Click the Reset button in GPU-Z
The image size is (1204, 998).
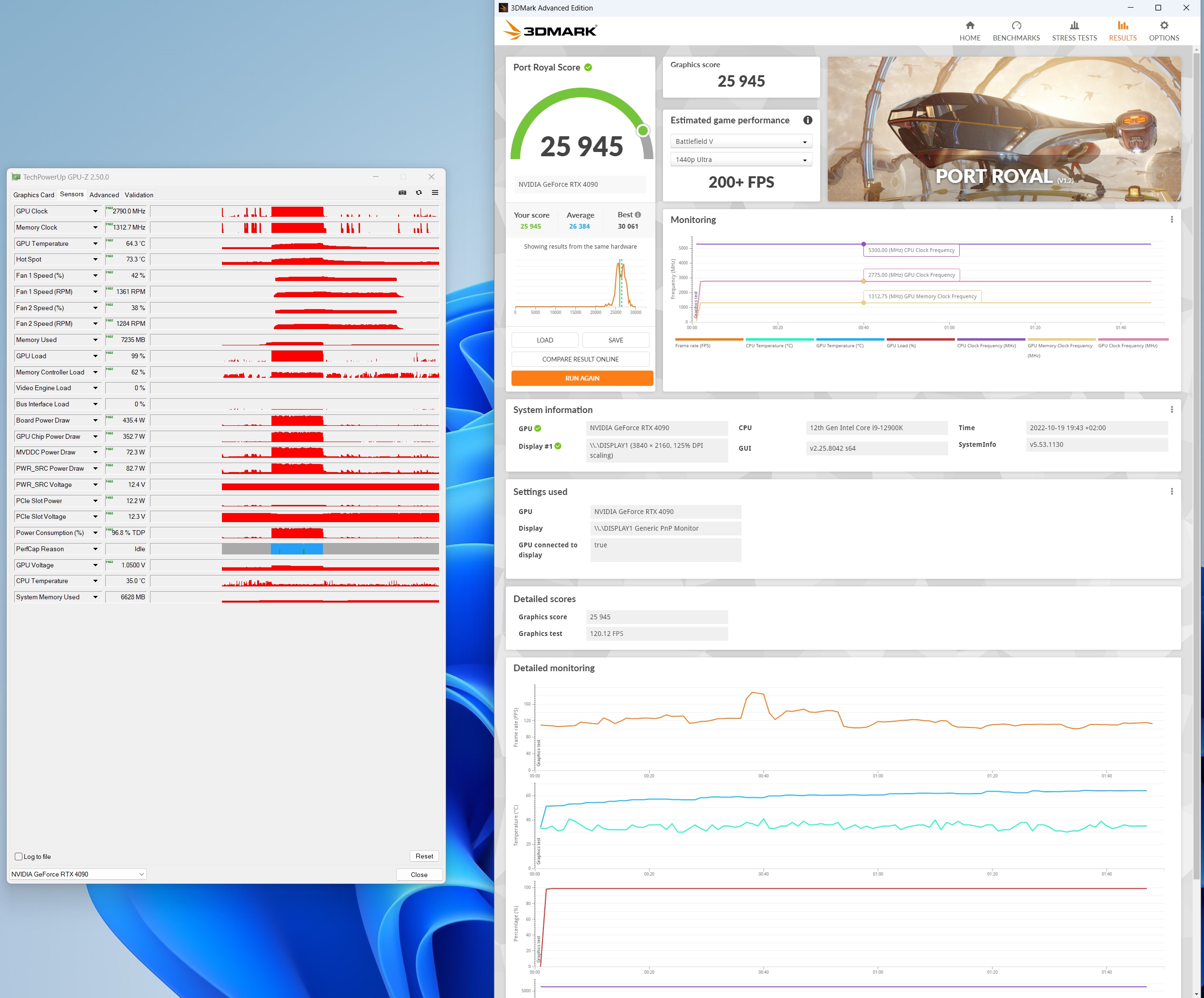click(424, 857)
